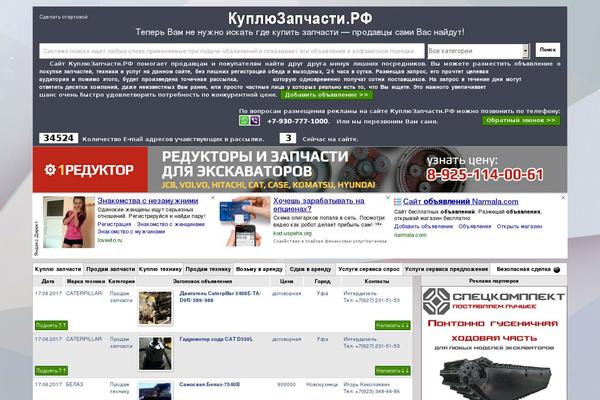Click the Марка техники column header
The height and width of the screenshot is (400, 600).
[86, 281]
